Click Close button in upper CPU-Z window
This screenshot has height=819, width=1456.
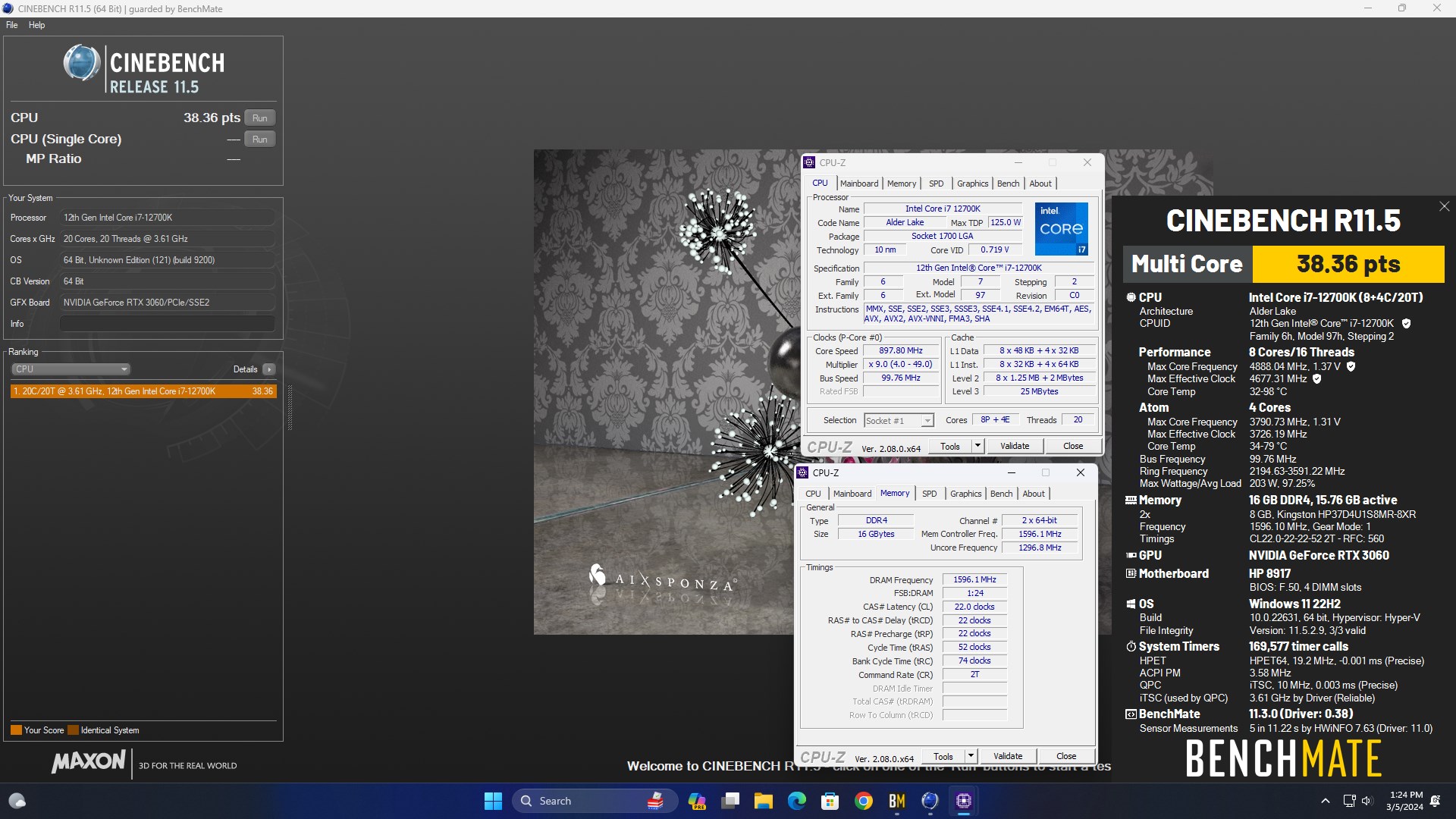[1073, 446]
